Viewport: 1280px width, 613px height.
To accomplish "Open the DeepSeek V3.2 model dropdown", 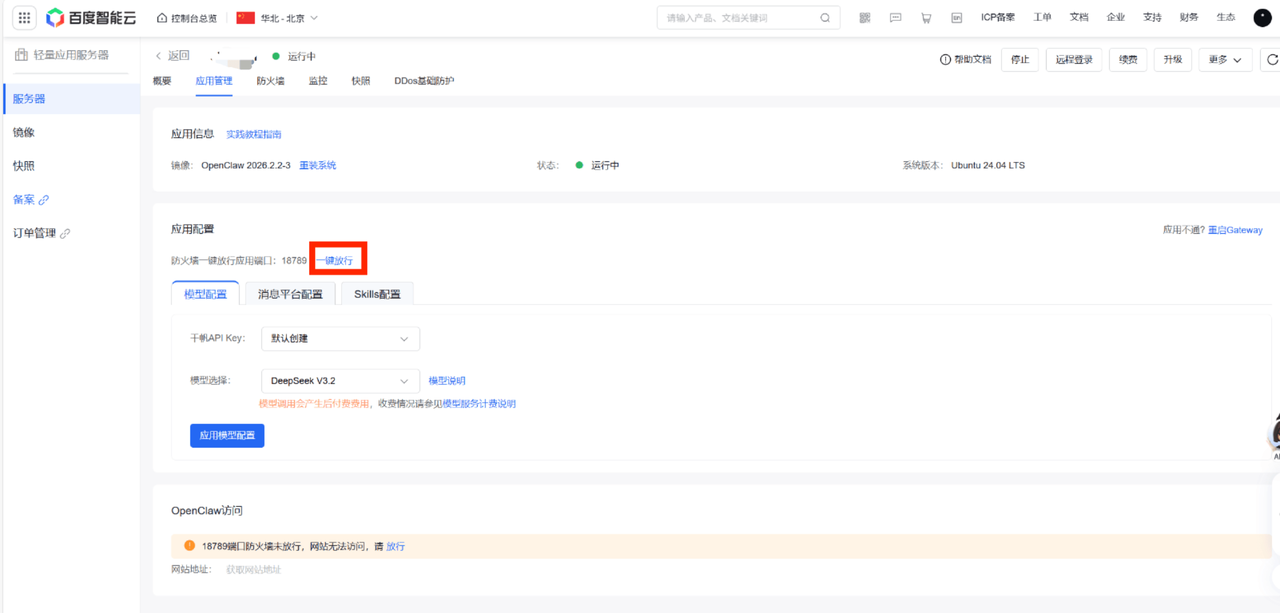I will pyautogui.click(x=340, y=381).
